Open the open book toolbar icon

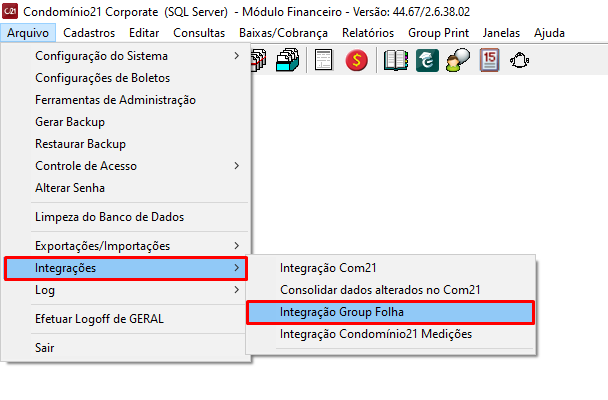pos(396,61)
